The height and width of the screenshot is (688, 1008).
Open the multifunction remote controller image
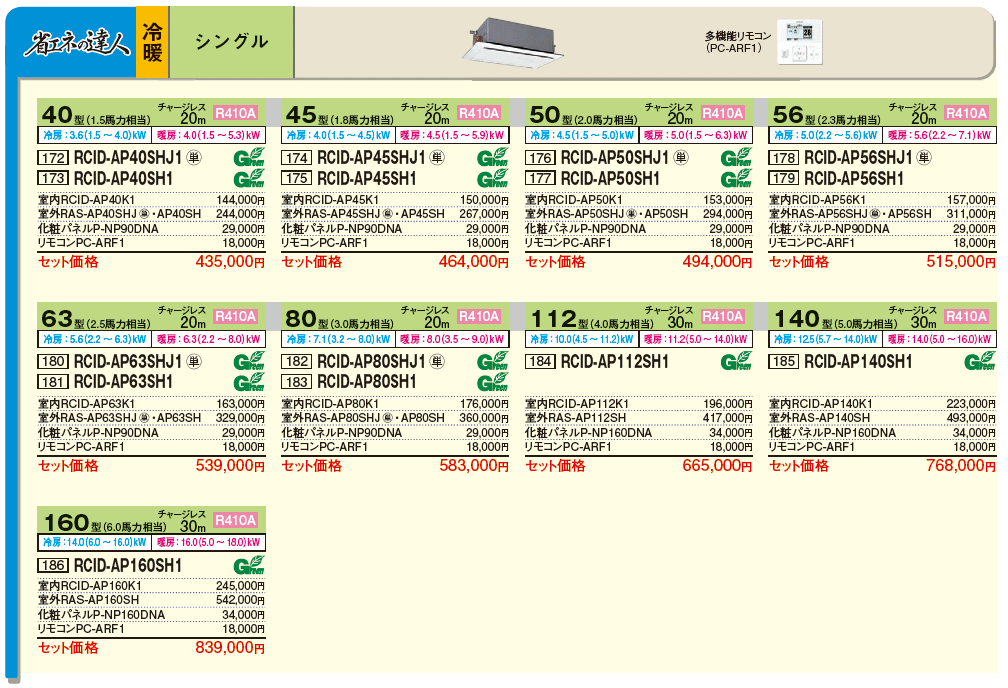(799, 42)
